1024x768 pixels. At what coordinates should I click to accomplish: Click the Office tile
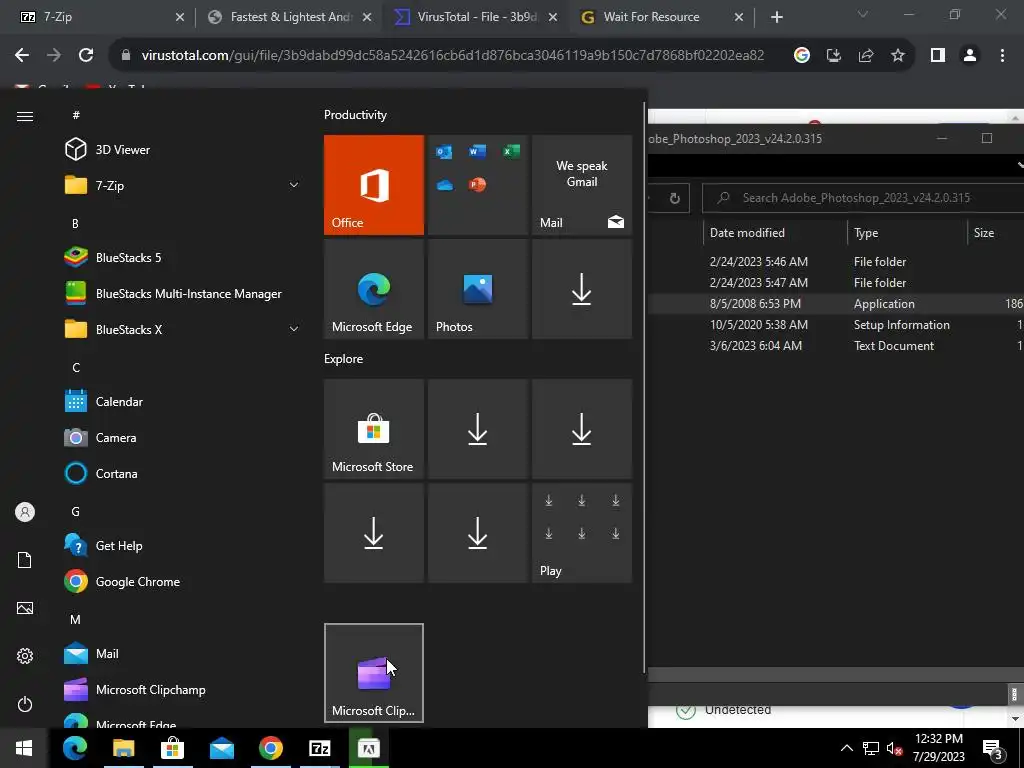click(x=374, y=185)
